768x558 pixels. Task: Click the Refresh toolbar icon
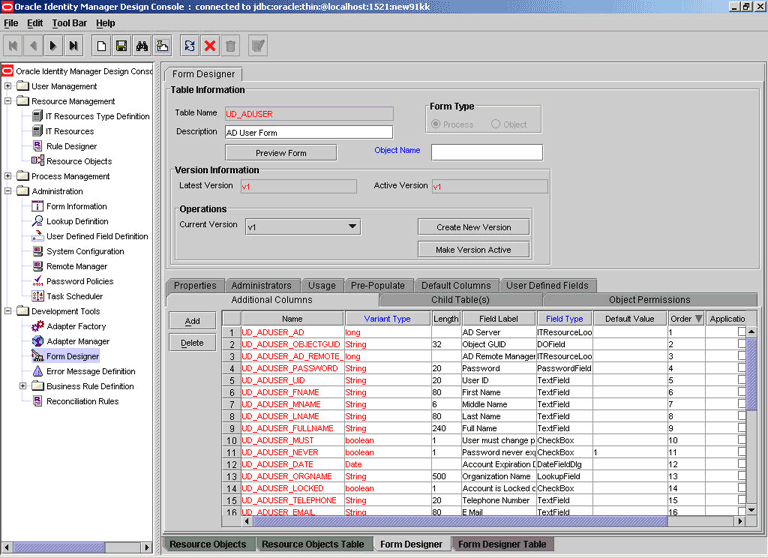[190, 46]
